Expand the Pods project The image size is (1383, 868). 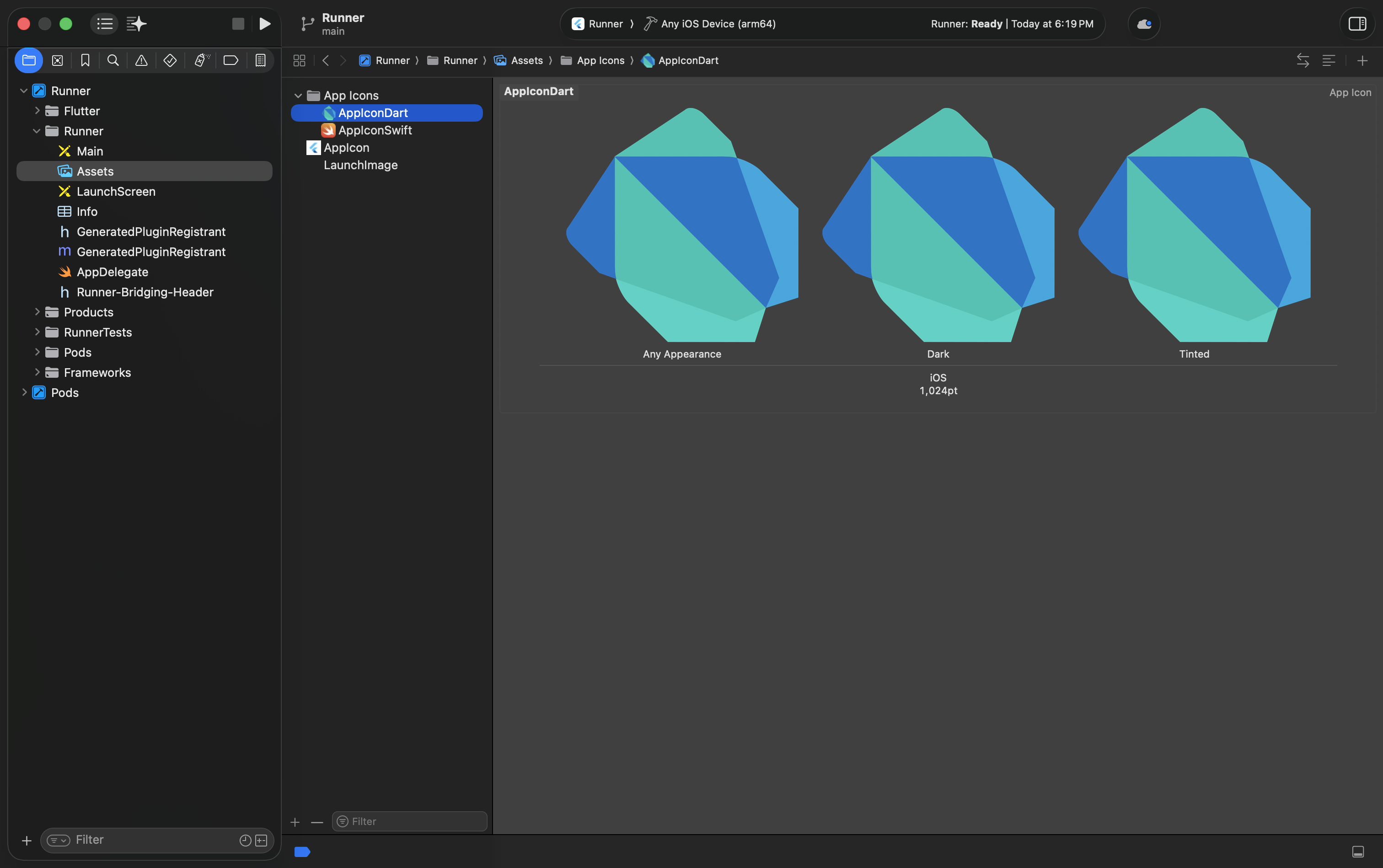point(23,392)
